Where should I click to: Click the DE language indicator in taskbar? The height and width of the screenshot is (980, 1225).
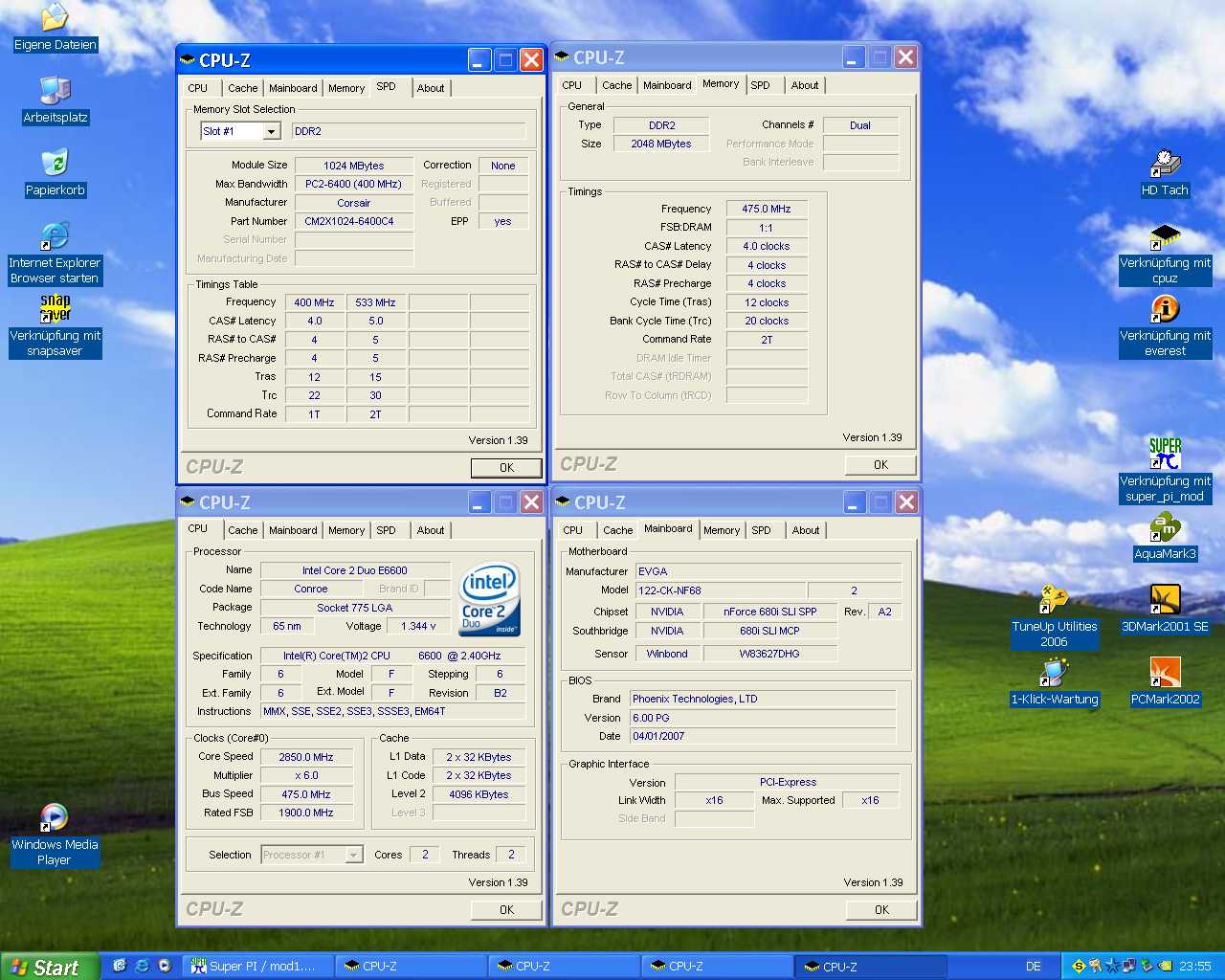(1033, 967)
